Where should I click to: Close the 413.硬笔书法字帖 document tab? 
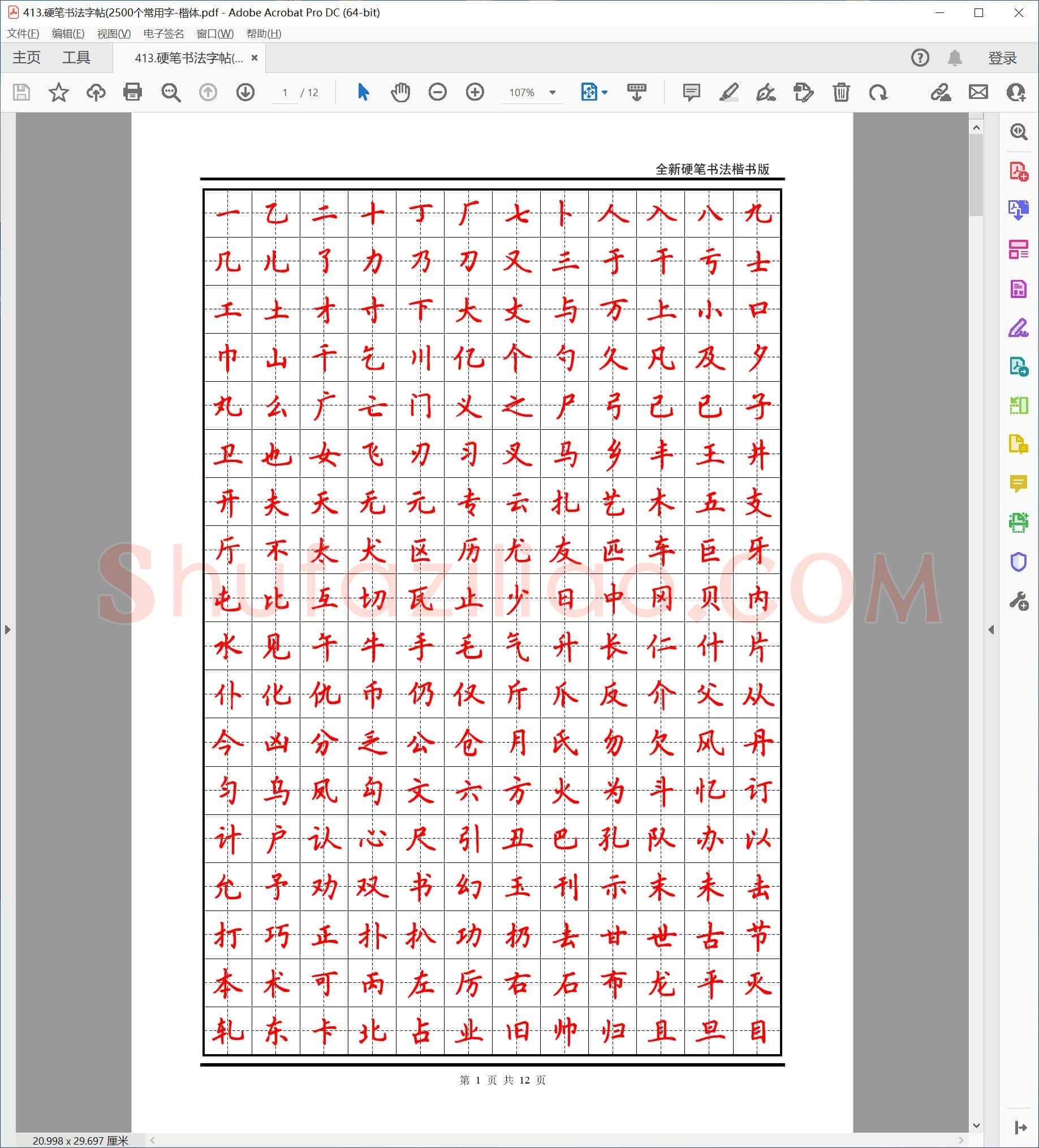(x=255, y=58)
